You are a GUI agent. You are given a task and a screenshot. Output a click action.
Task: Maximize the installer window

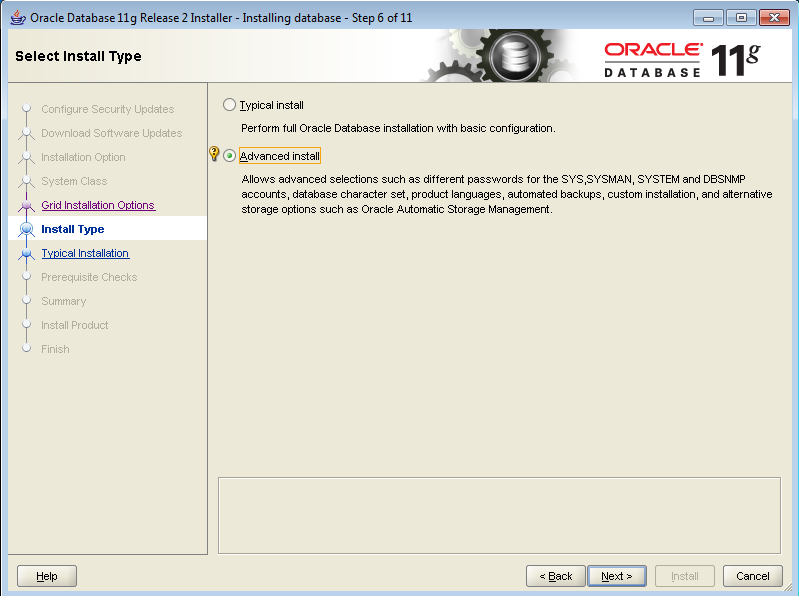pos(741,18)
